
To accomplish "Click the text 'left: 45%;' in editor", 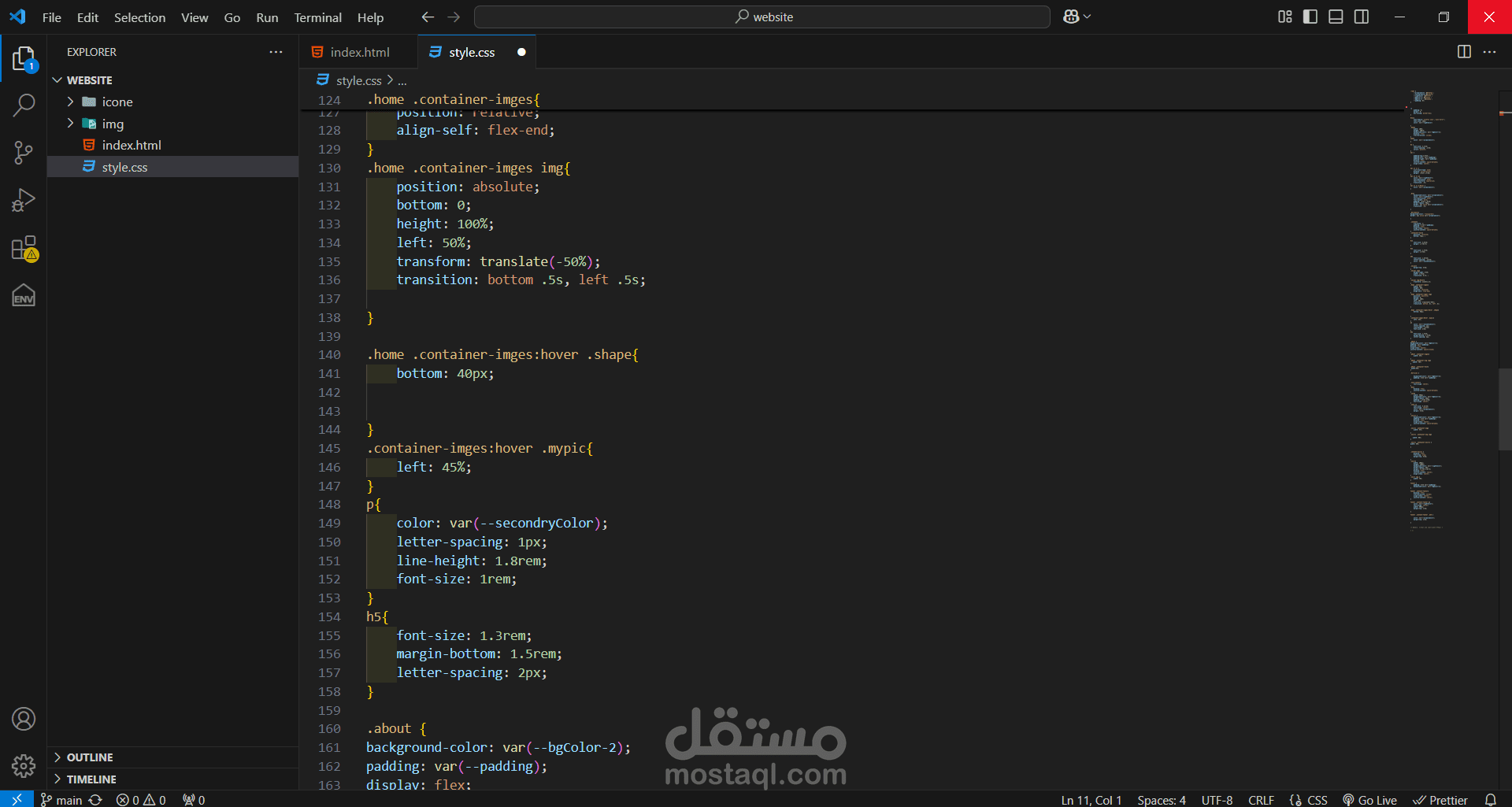I will point(434,468).
